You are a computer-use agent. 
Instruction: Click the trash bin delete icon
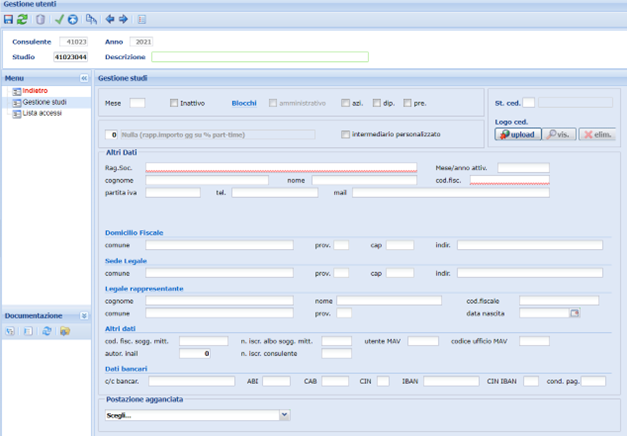(x=40, y=19)
